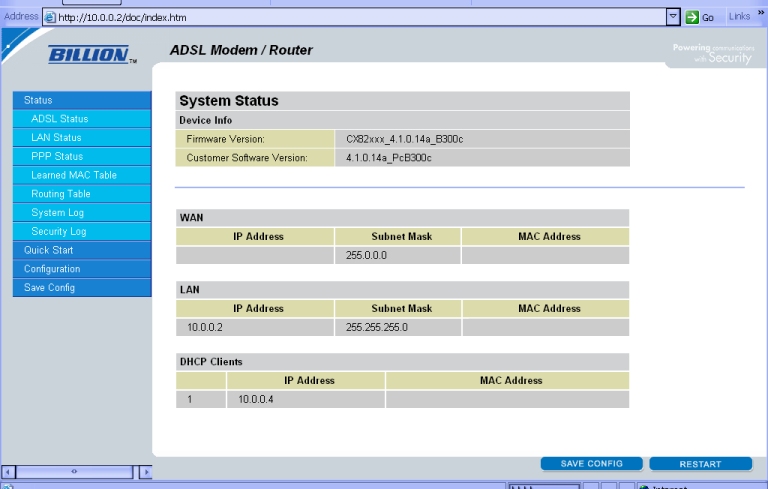Click the Customer Software Version label
This screenshot has height=489, width=768.
pos(247,158)
